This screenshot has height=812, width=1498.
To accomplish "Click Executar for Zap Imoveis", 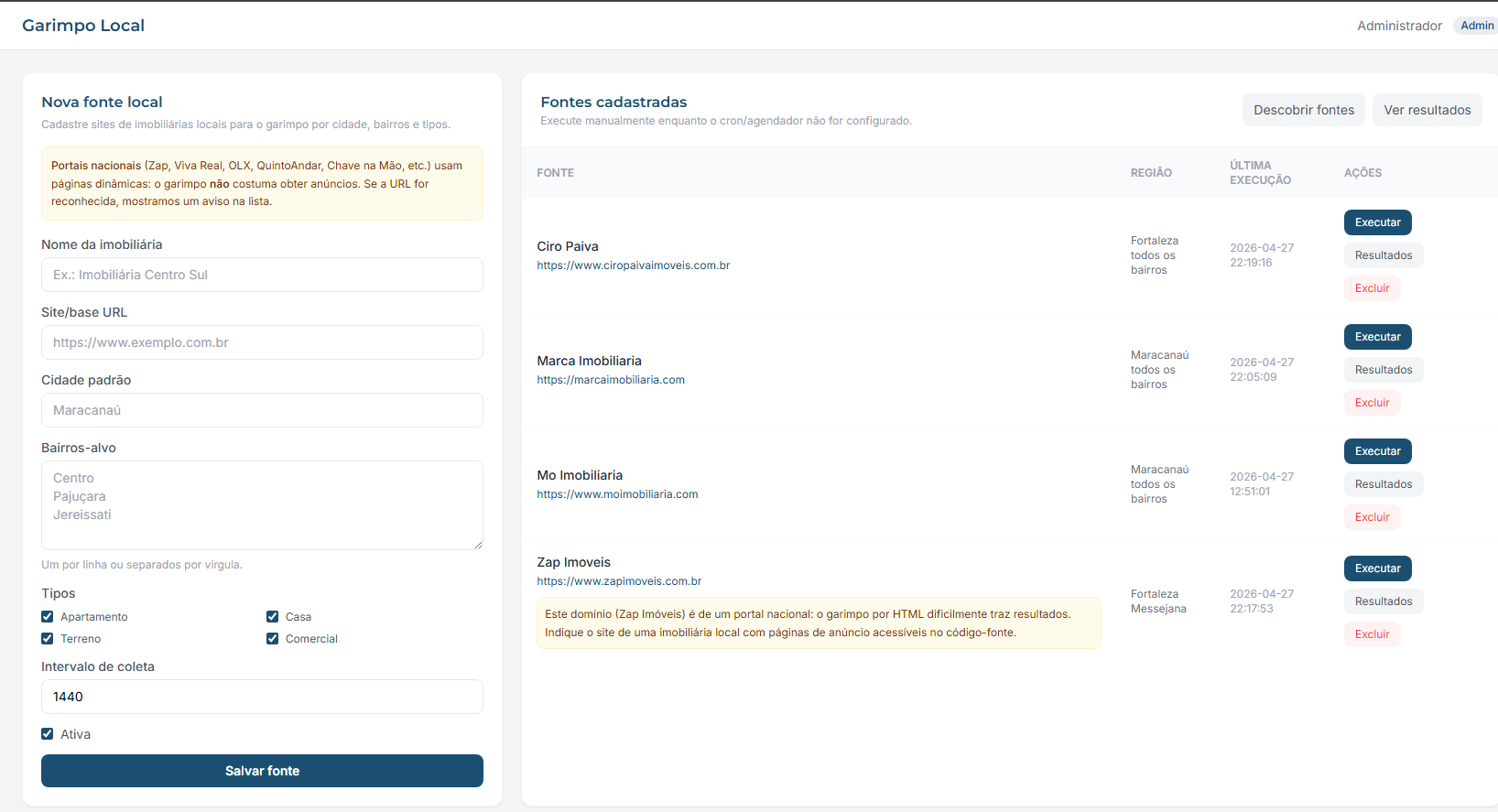I will pos(1378,568).
